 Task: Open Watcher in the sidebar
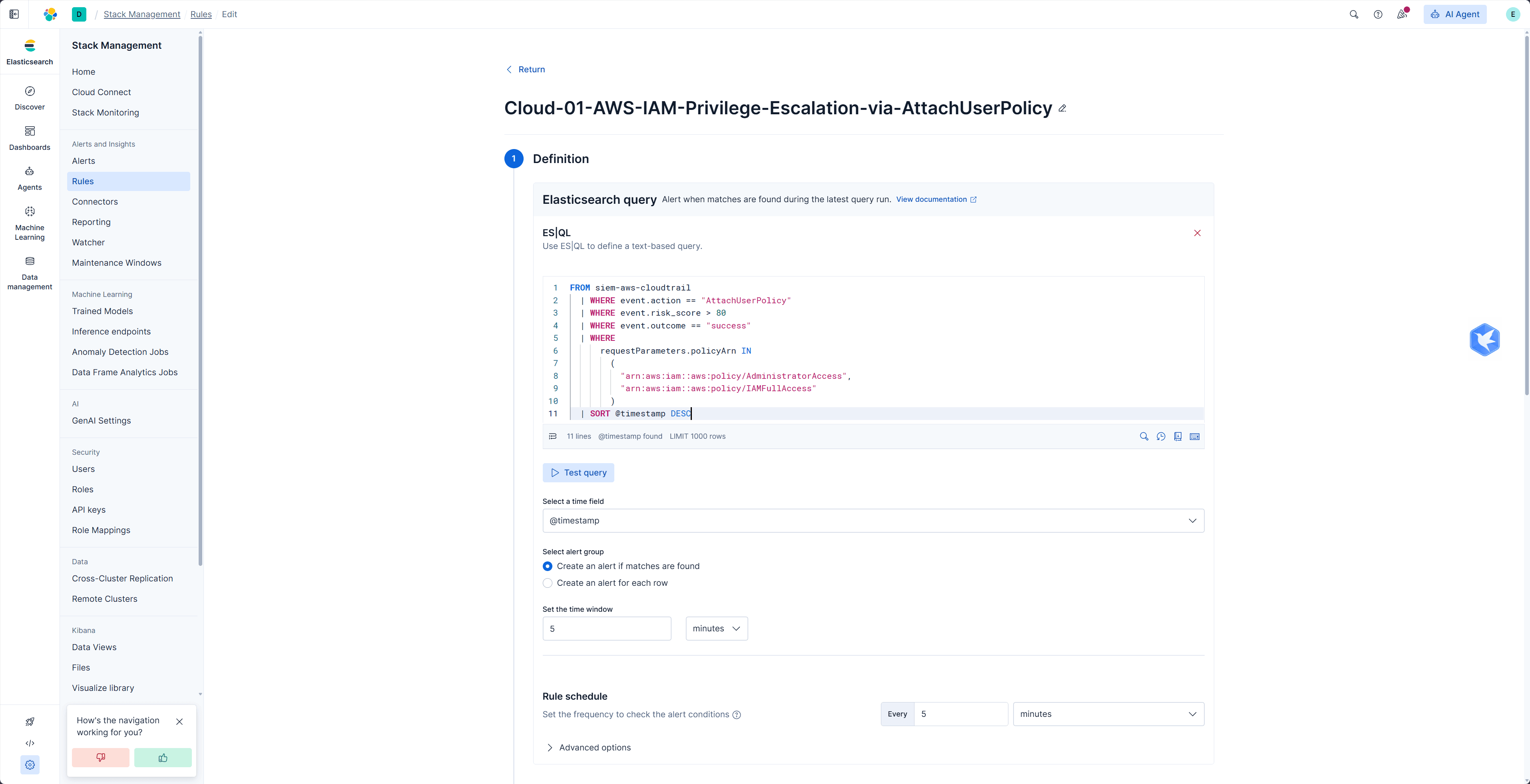88,242
